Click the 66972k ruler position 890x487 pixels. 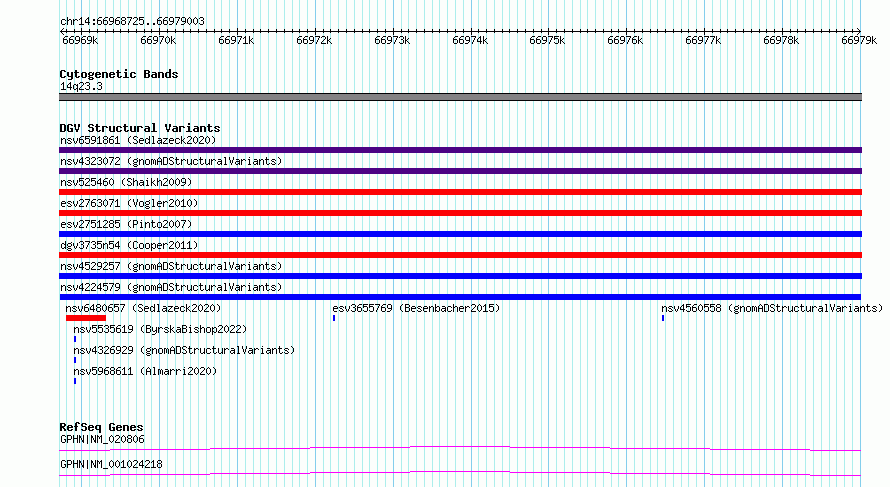[314, 40]
